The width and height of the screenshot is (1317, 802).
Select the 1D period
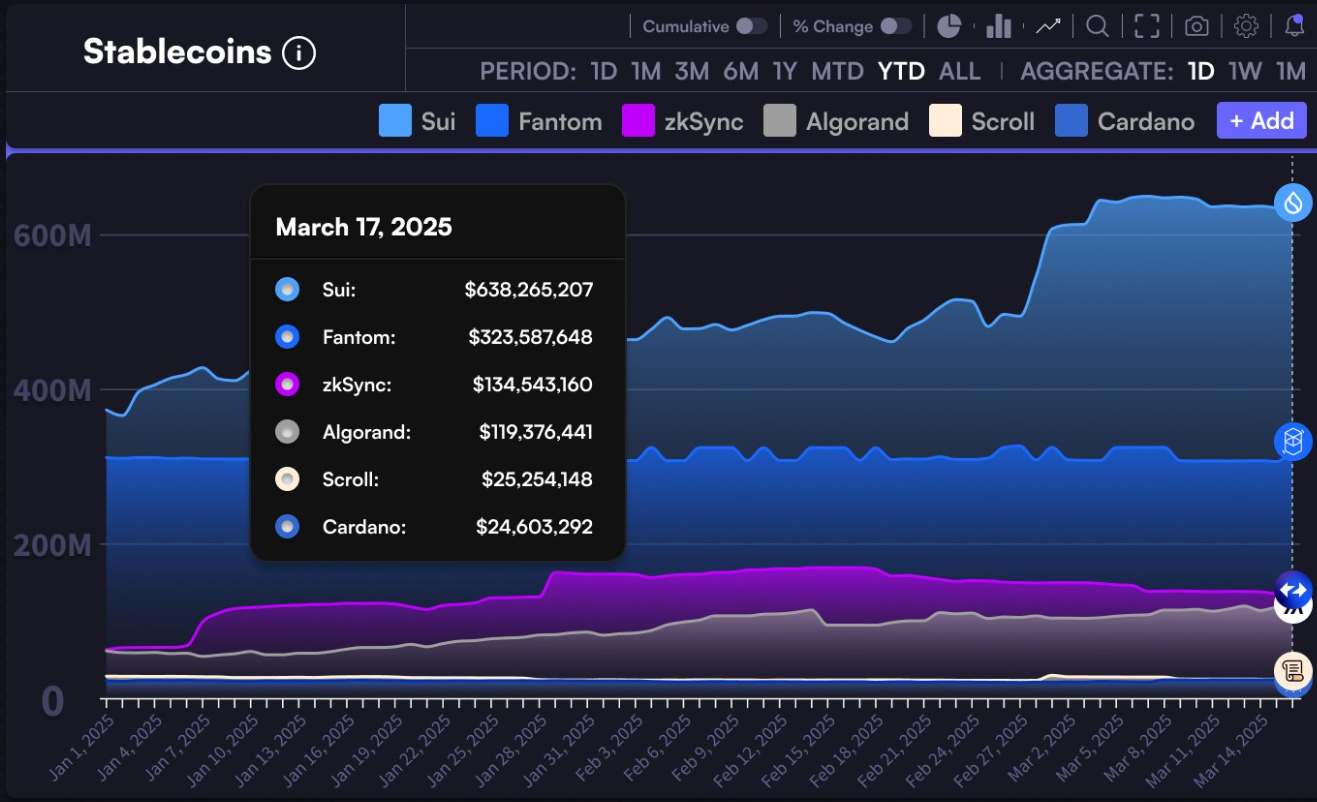coord(604,71)
